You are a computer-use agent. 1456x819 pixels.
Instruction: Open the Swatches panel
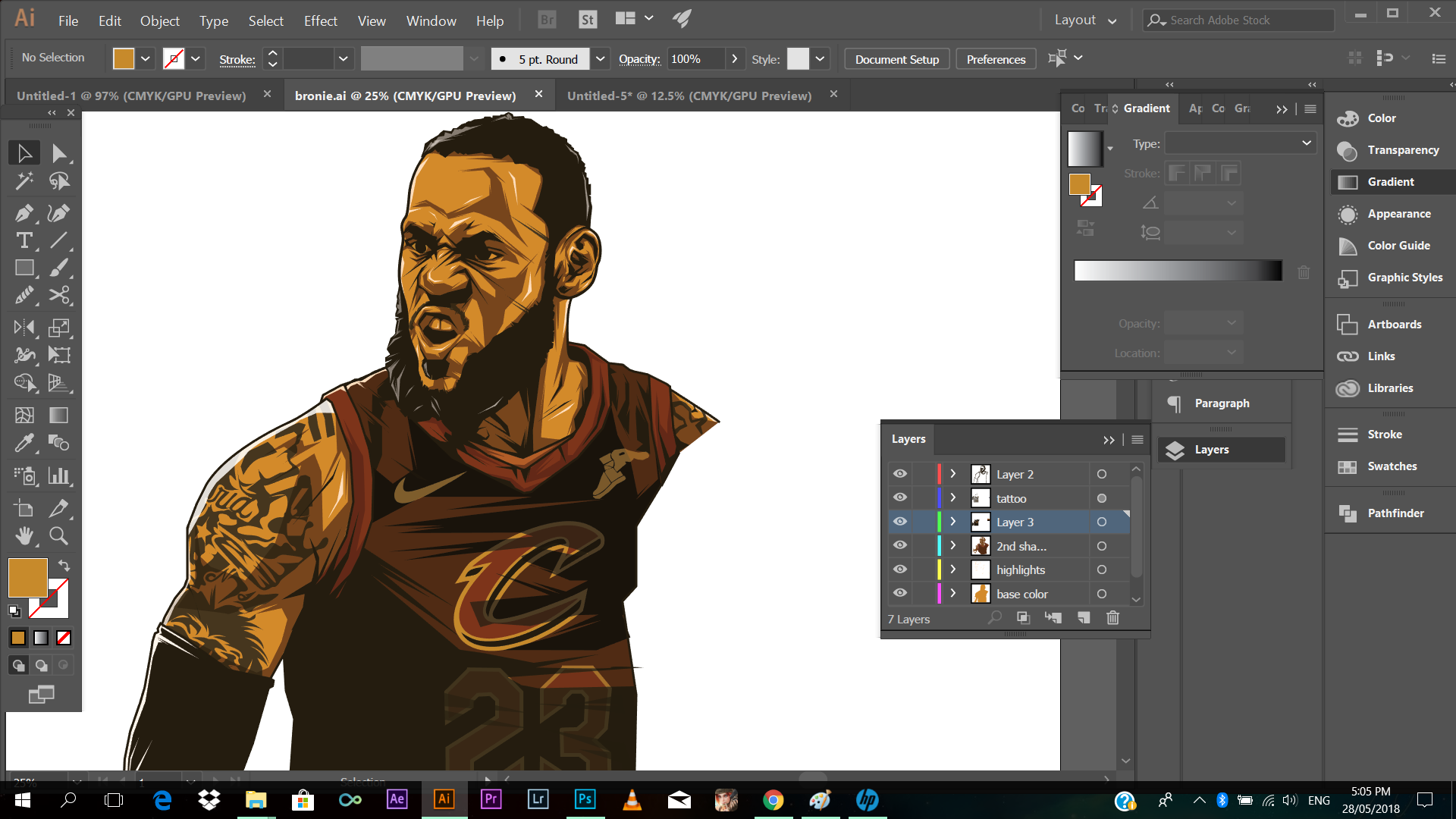click(x=1390, y=466)
